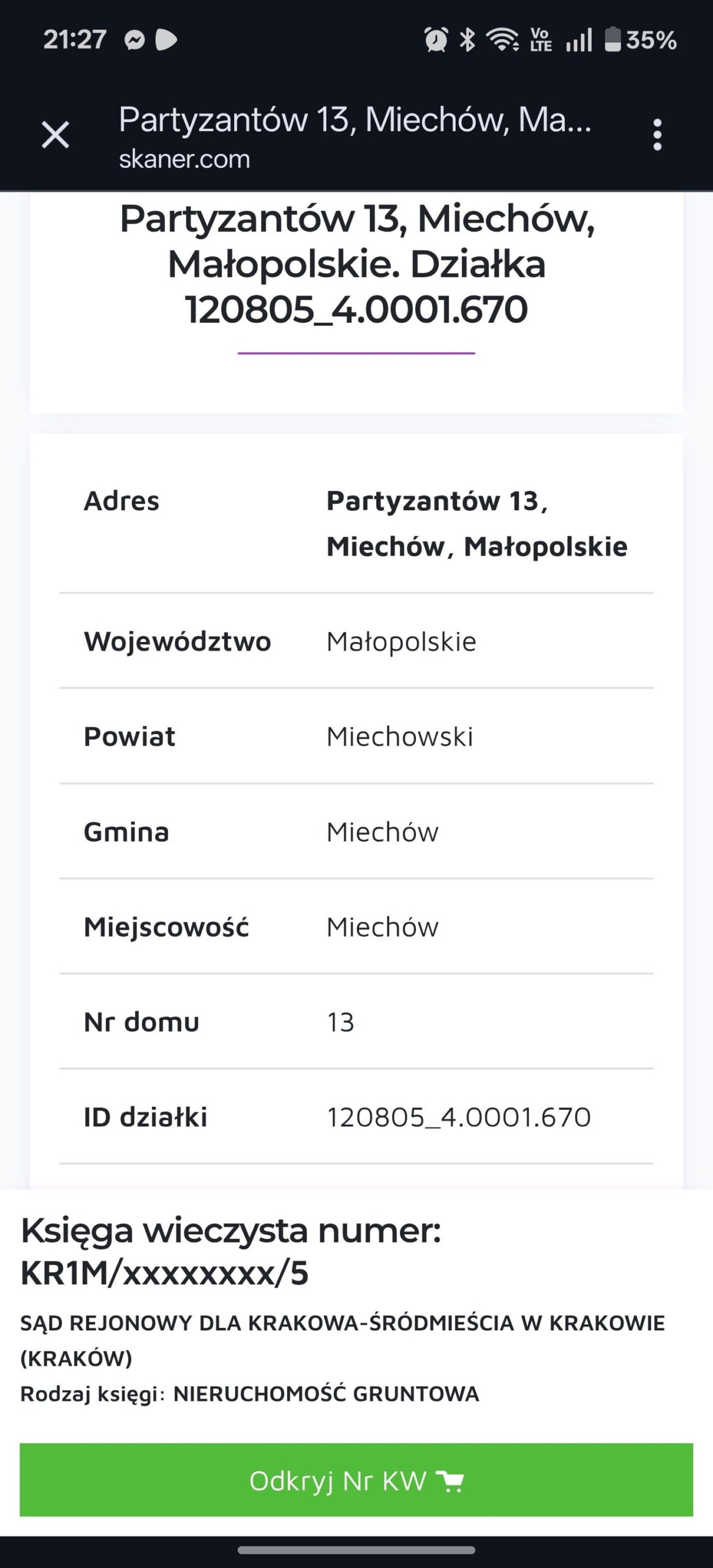Tap the Powiat value Miechowski
This screenshot has width=713, height=1568.
tap(399, 736)
